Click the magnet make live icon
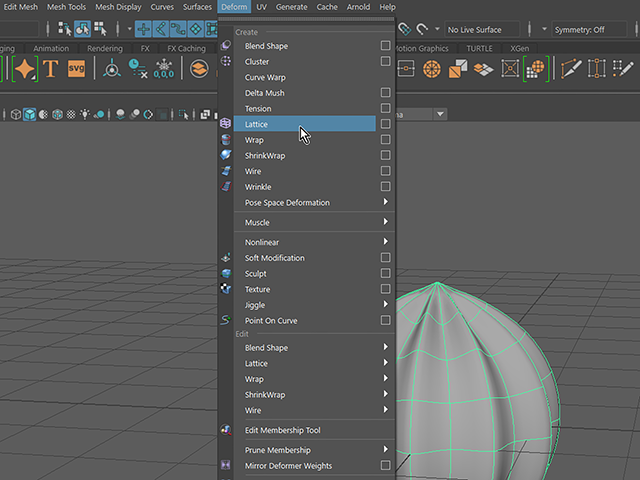640x480 pixels. point(422,29)
